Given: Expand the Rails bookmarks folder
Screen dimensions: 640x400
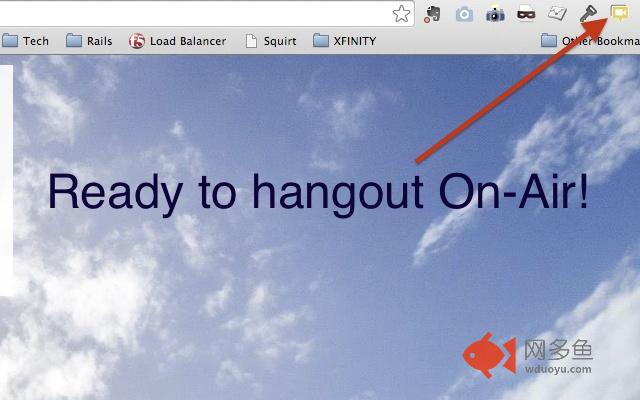Looking at the screenshot, I should tap(89, 41).
